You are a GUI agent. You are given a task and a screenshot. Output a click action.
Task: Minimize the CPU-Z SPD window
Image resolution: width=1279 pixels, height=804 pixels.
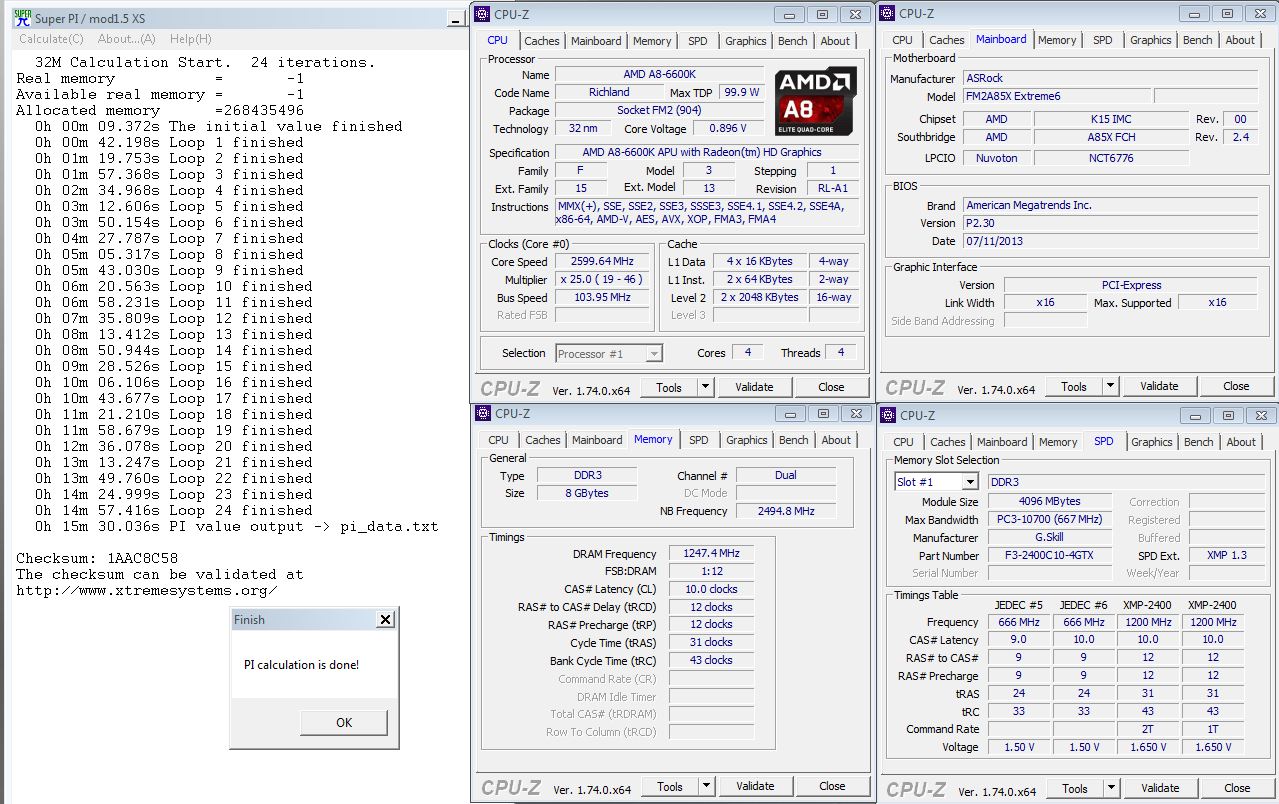pyautogui.click(x=1195, y=416)
